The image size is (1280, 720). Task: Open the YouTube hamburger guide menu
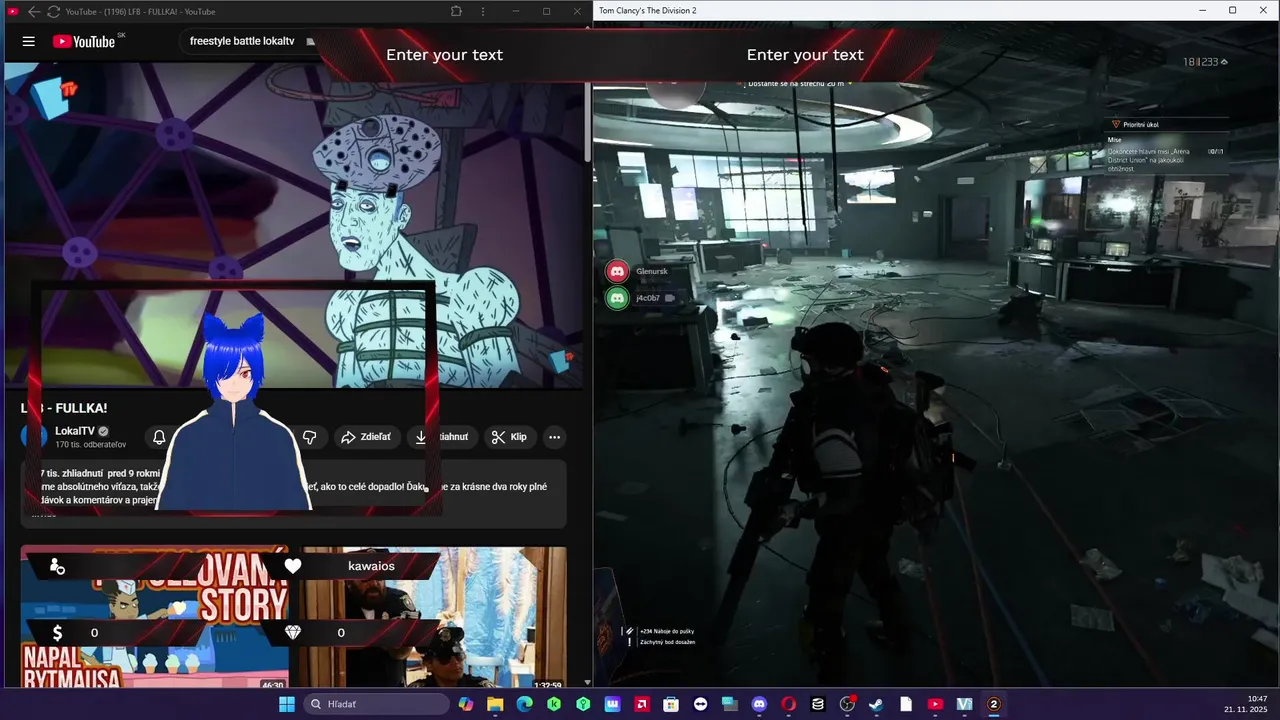(29, 41)
